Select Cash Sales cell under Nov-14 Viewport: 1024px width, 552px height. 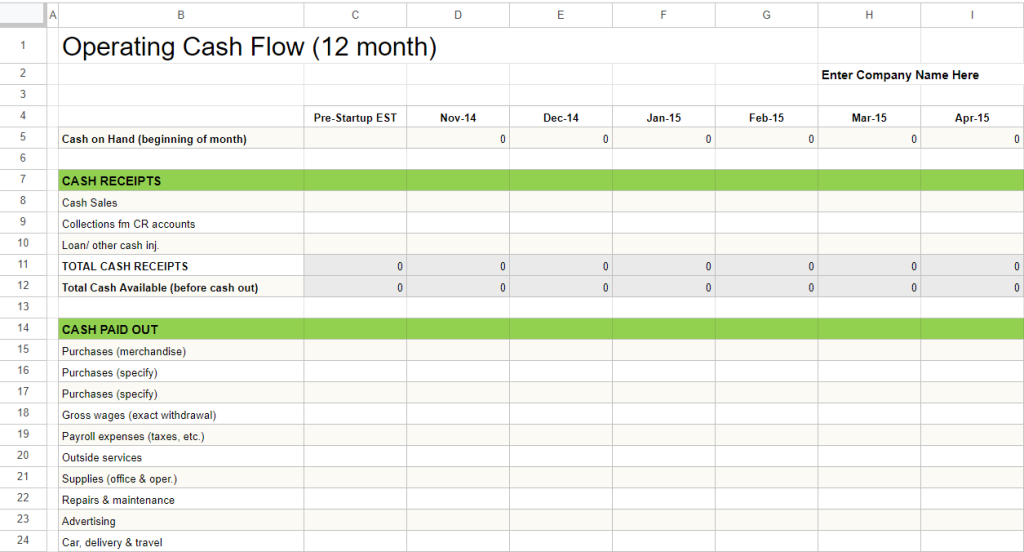(x=458, y=203)
